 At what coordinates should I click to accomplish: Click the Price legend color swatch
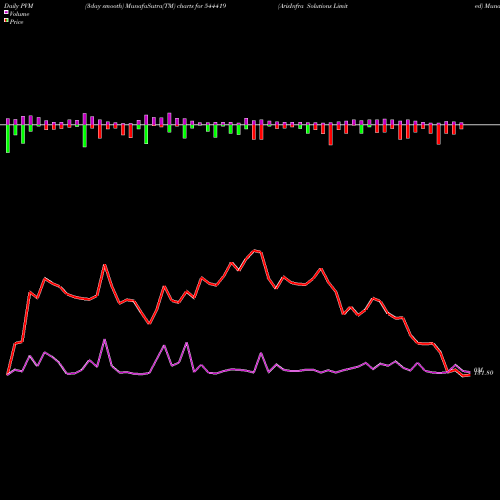click(6, 21)
